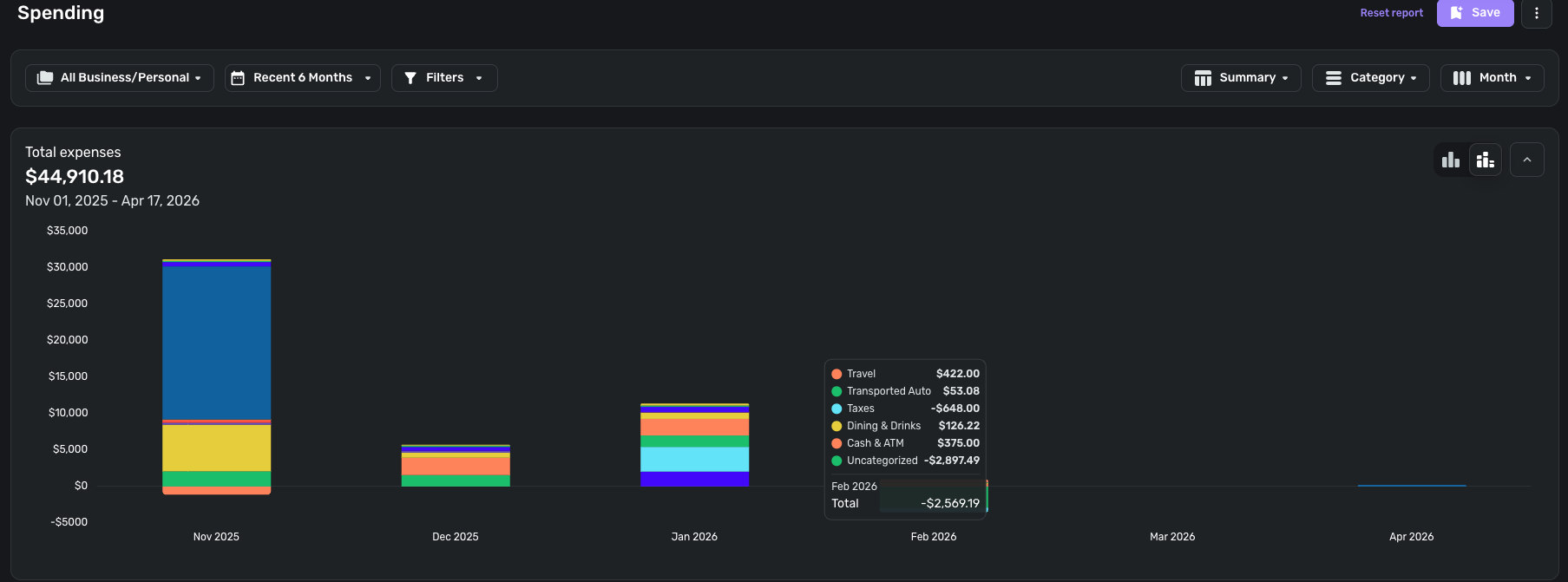Open the All Business/Personal dropdown

[x=120, y=78]
